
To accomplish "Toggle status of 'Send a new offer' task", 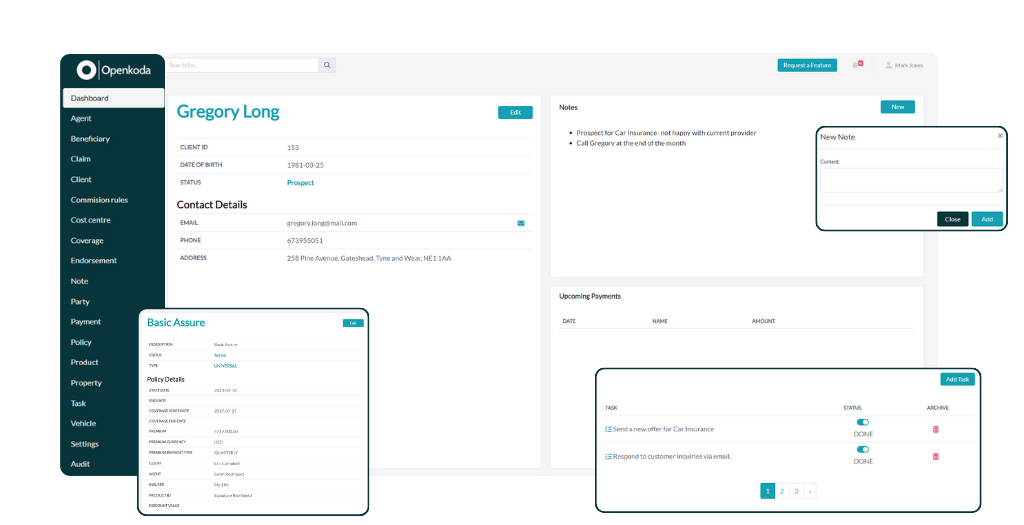I will (863, 423).
